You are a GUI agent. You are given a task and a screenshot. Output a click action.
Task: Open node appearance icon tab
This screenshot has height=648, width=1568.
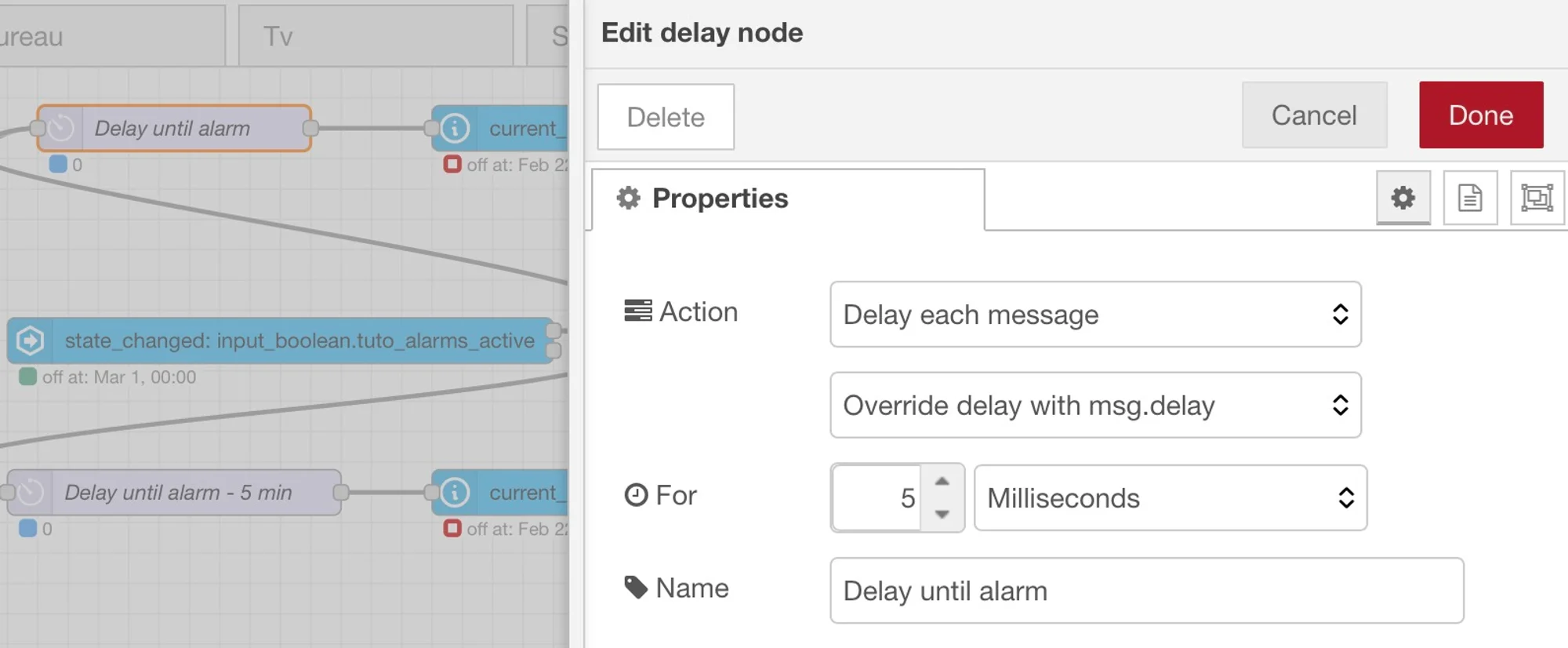pyautogui.click(x=1537, y=198)
